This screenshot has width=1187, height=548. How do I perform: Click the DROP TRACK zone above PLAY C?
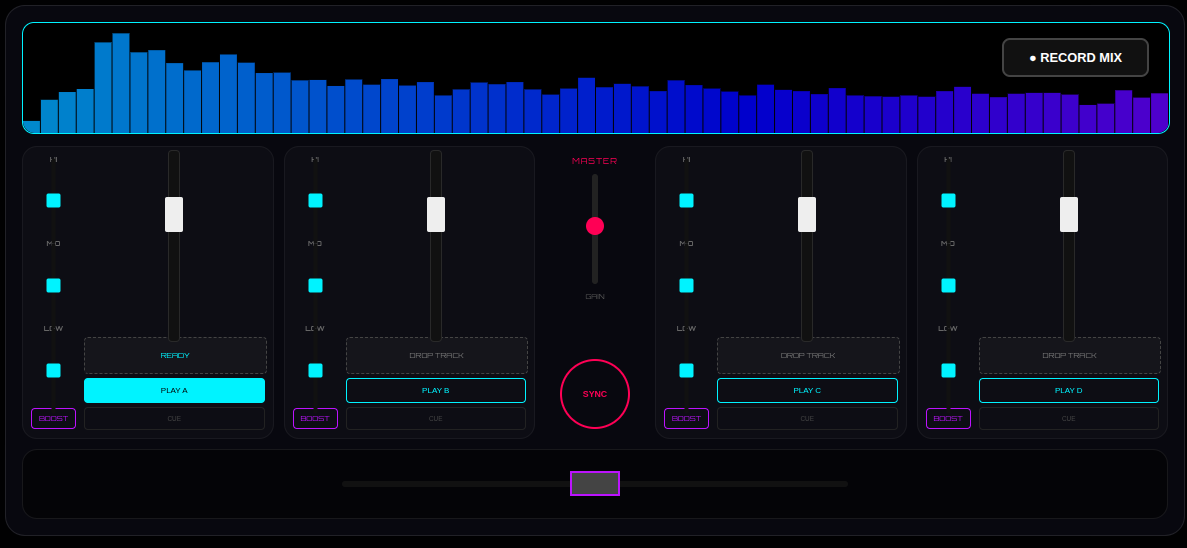tap(808, 356)
